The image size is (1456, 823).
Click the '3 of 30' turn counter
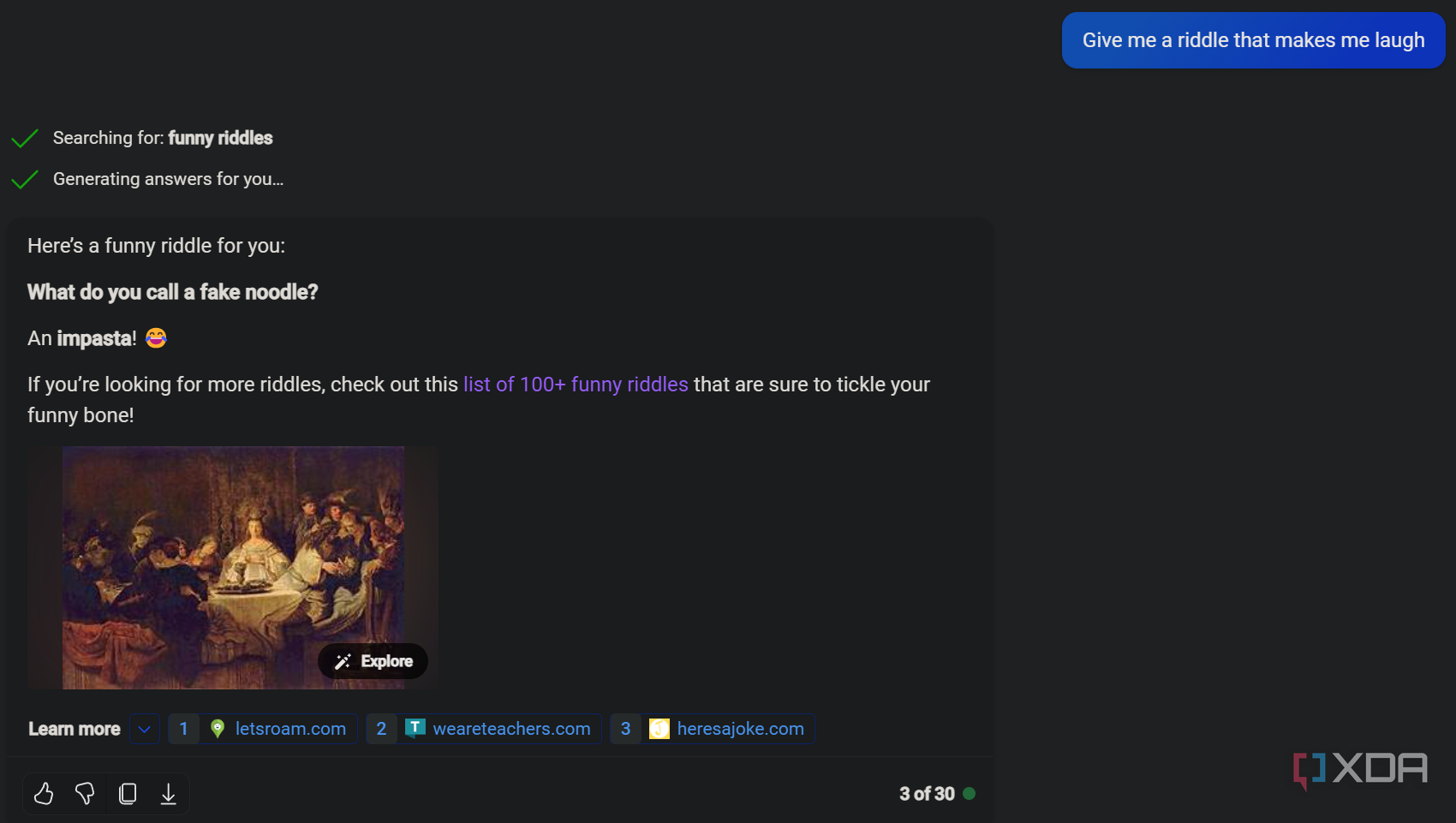pyautogui.click(x=927, y=794)
